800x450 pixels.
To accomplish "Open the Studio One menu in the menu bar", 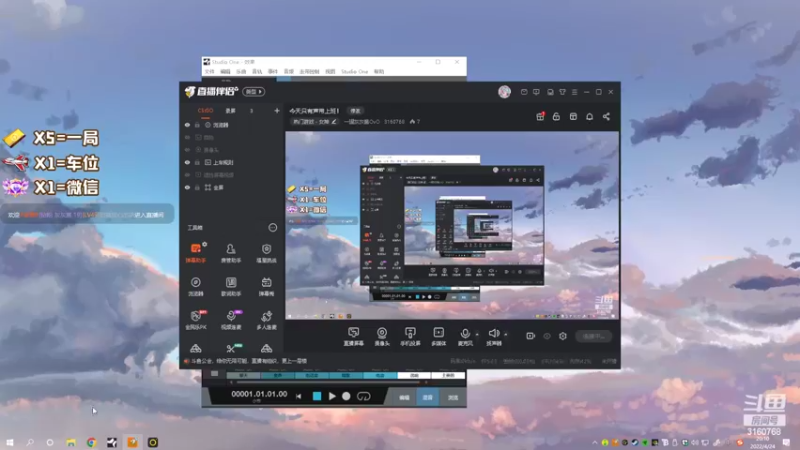I will 355,72.
